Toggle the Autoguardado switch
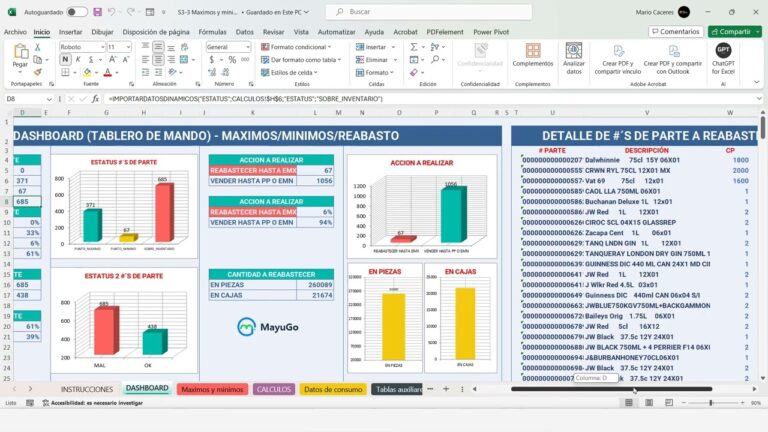This screenshot has width=768, height=432. coord(77,12)
